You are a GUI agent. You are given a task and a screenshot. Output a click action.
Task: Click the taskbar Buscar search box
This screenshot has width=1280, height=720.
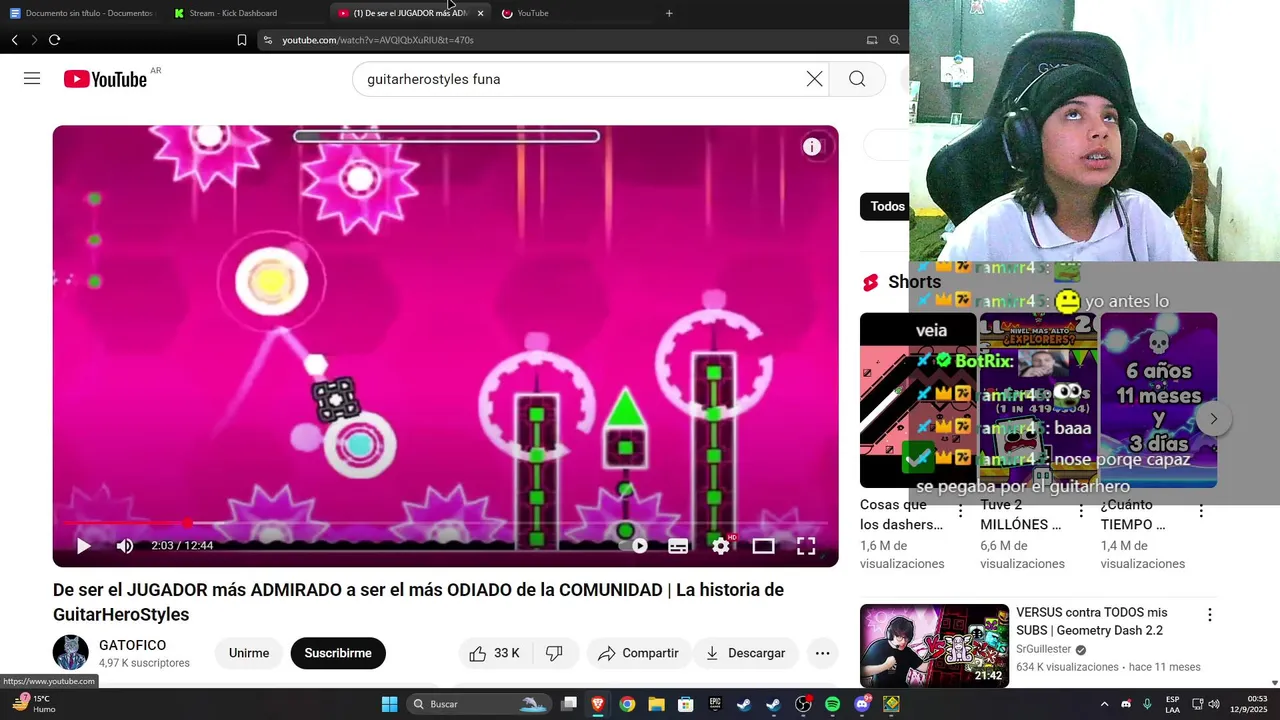point(479,704)
